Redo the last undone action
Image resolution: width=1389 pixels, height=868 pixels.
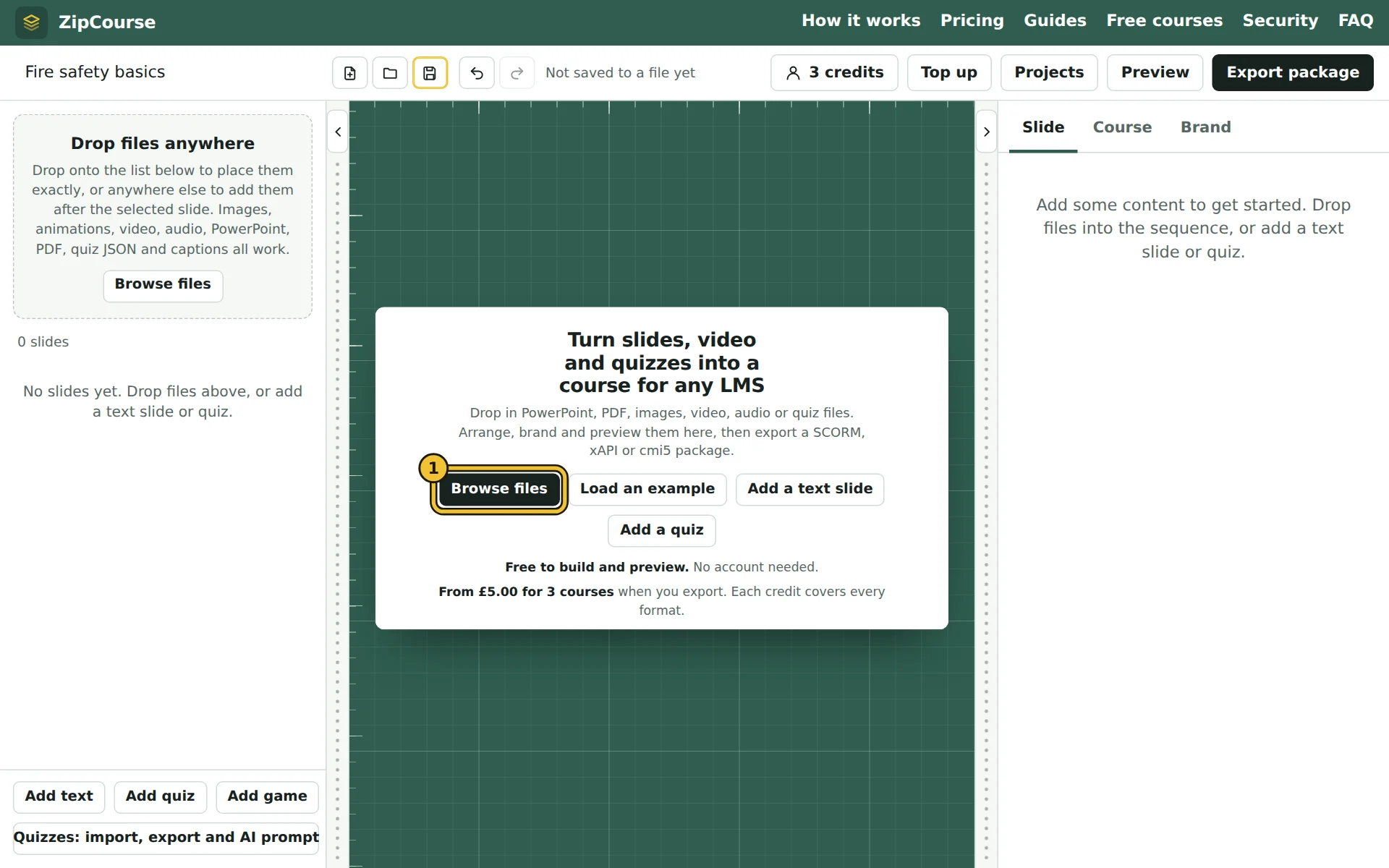(517, 73)
